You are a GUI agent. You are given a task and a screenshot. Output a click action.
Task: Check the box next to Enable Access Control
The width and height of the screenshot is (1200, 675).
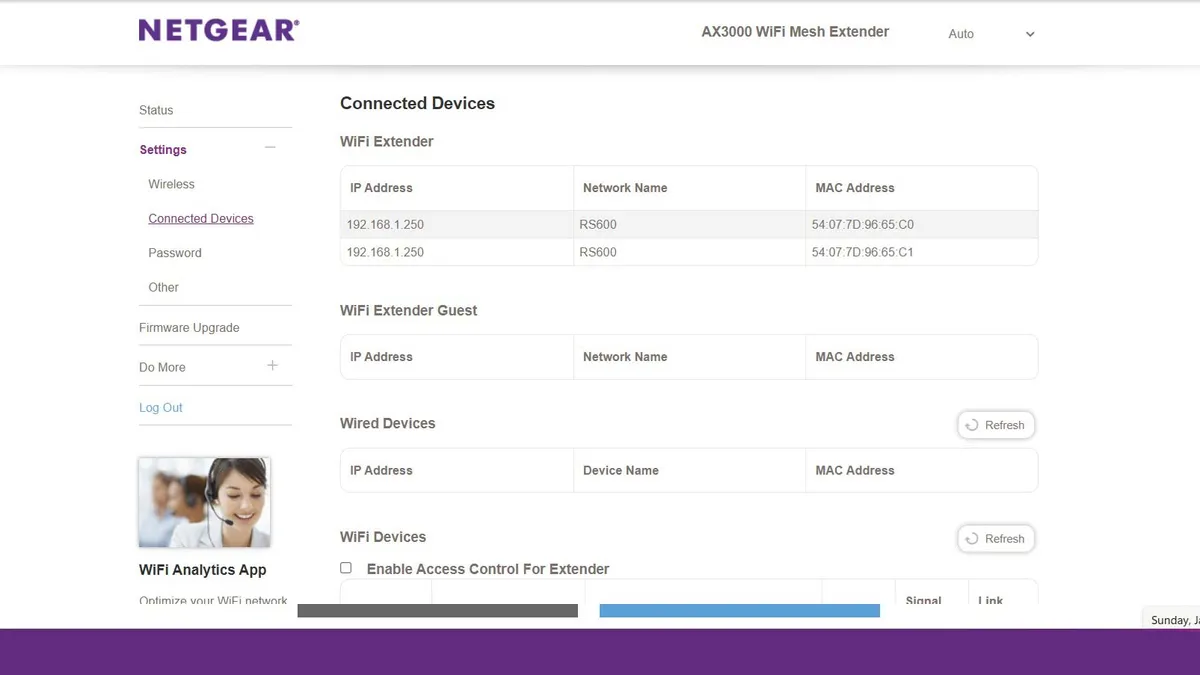coord(345,567)
